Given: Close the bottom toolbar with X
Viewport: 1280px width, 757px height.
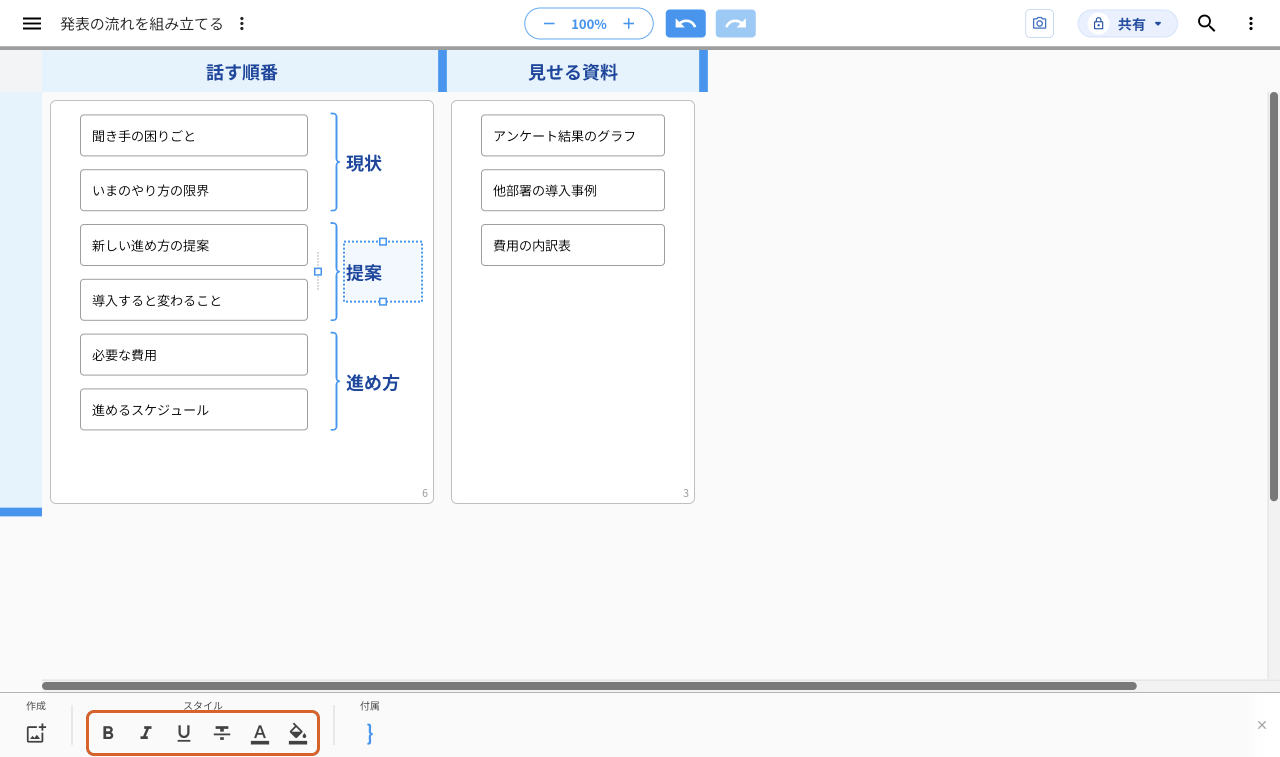Looking at the screenshot, I should pyautogui.click(x=1262, y=725).
